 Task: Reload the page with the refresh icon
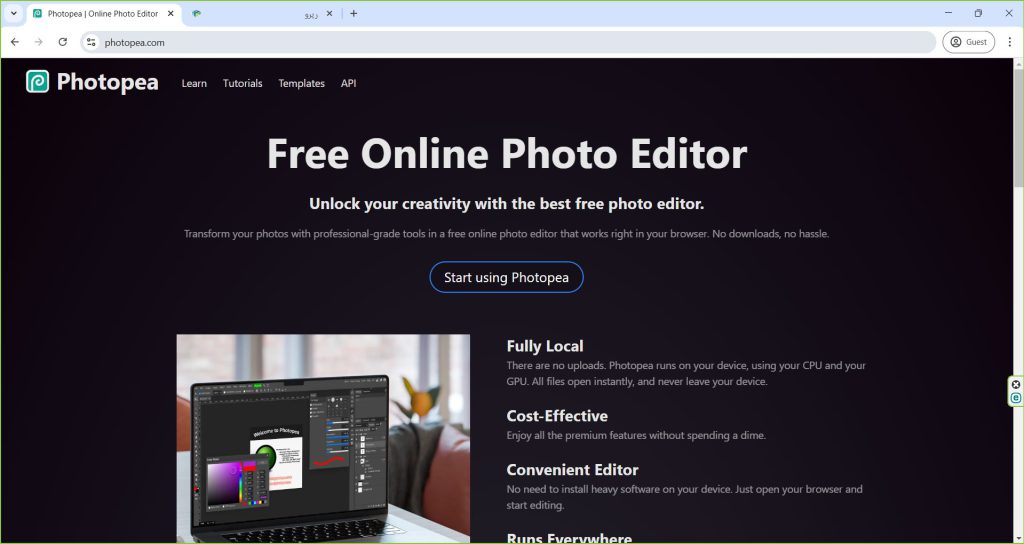63,42
